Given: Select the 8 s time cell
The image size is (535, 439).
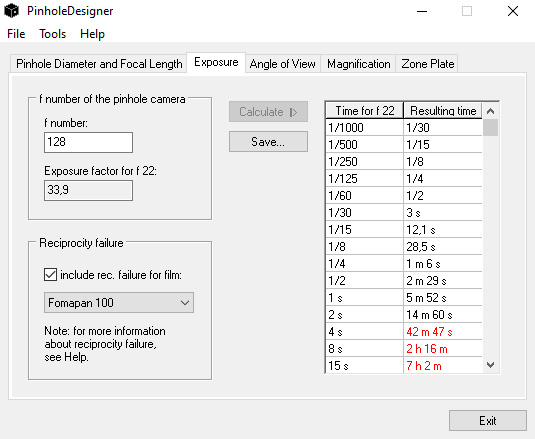Looking at the screenshot, I should click(364, 349).
